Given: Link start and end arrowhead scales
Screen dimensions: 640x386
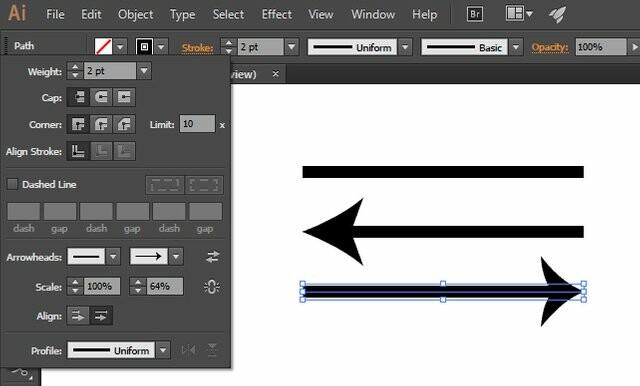Looking at the screenshot, I should tap(212, 286).
